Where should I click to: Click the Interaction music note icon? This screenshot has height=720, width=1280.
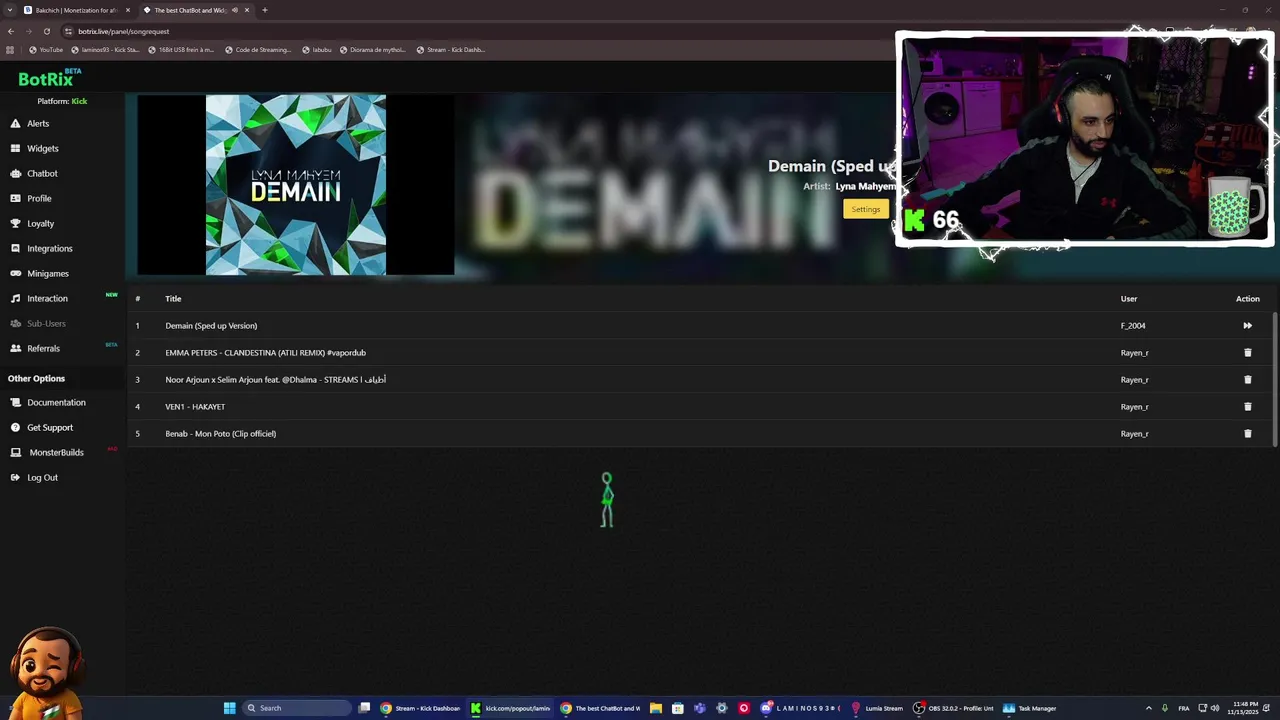pos(16,299)
